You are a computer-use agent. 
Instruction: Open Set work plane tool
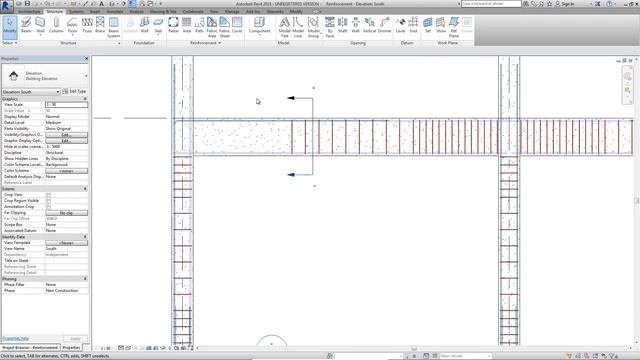pos(428,25)
